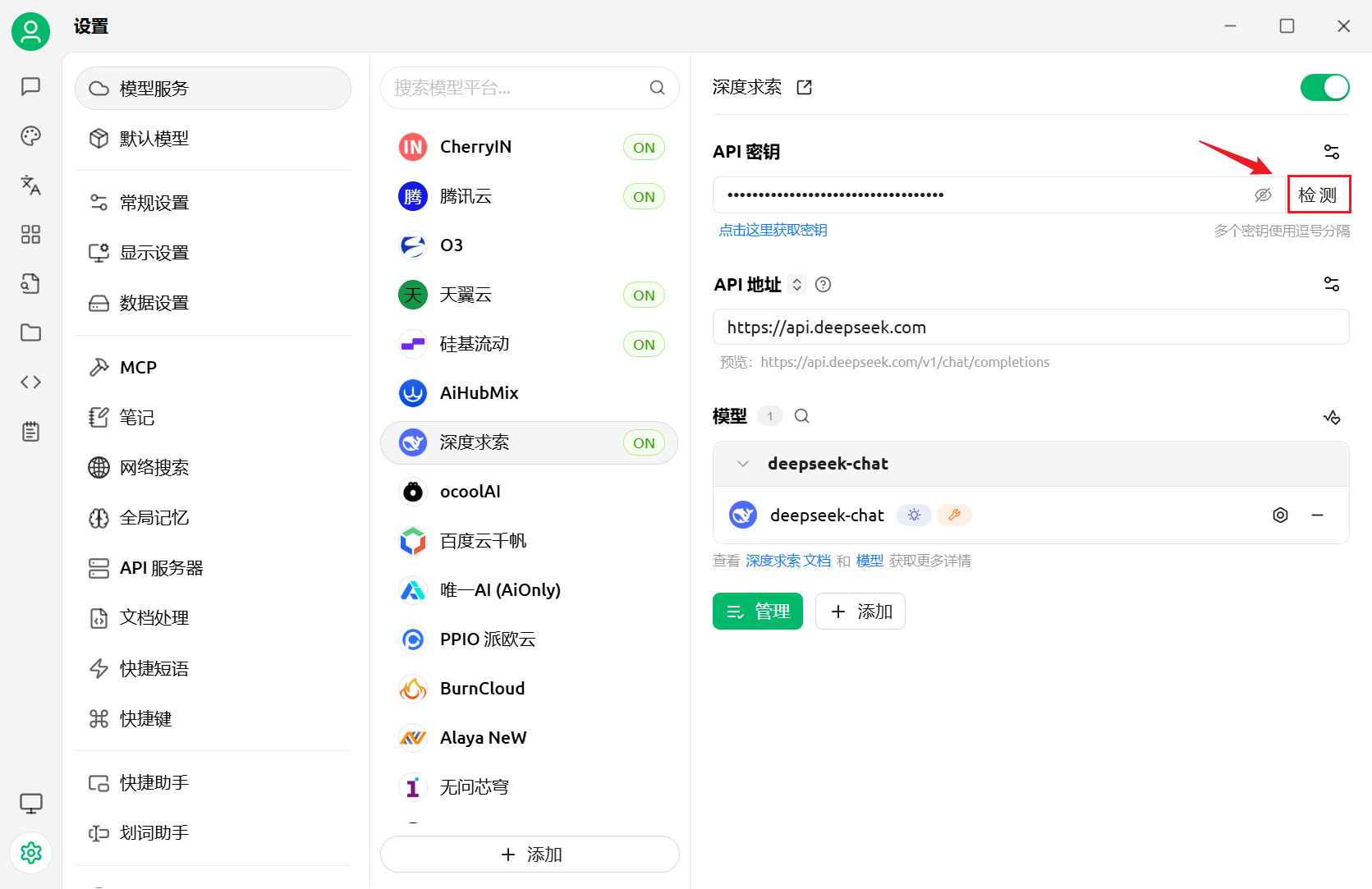Run model health check icon
This screenshot has width=1372, height=889.
(1332, 417)
